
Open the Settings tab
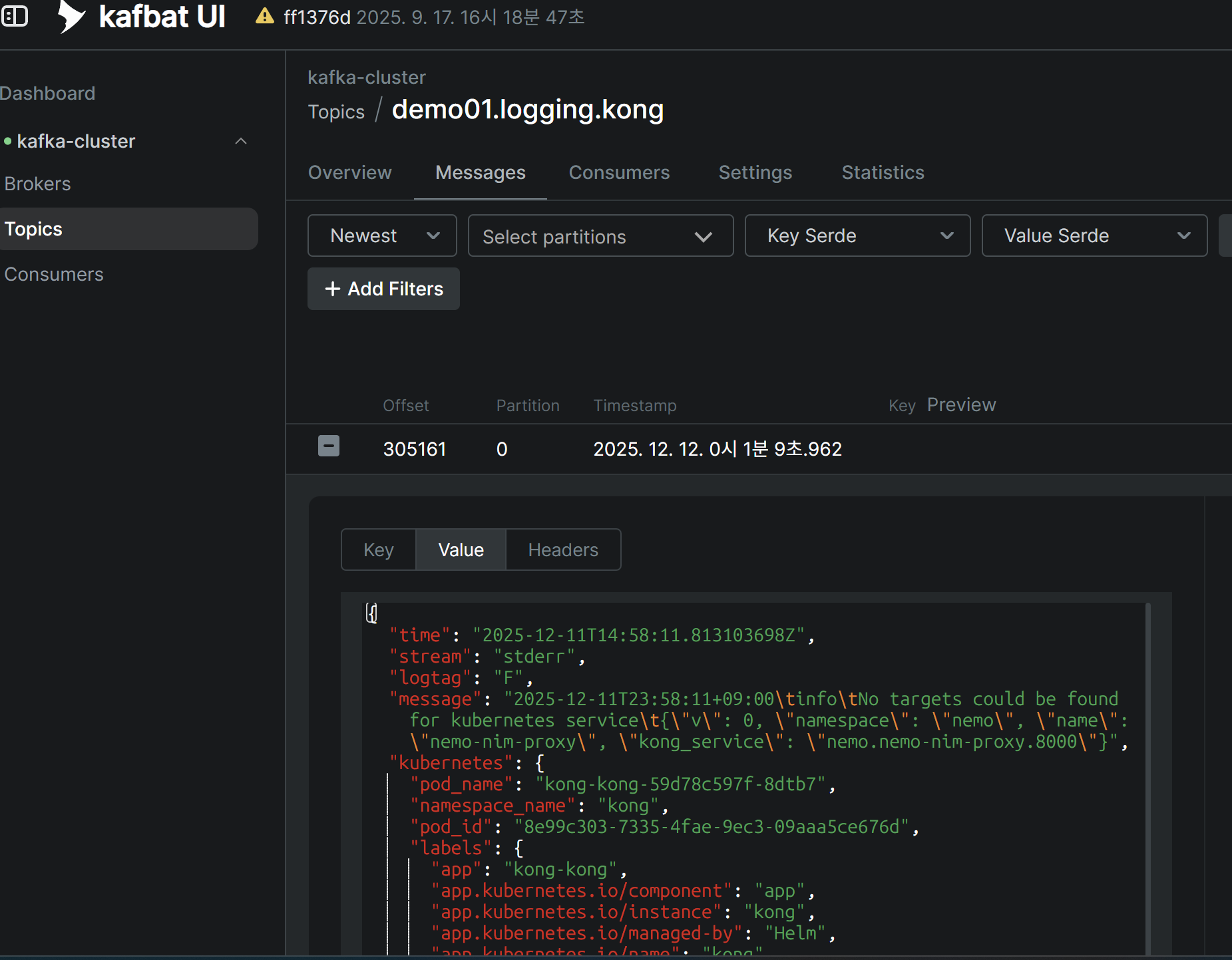pos(755,172)
